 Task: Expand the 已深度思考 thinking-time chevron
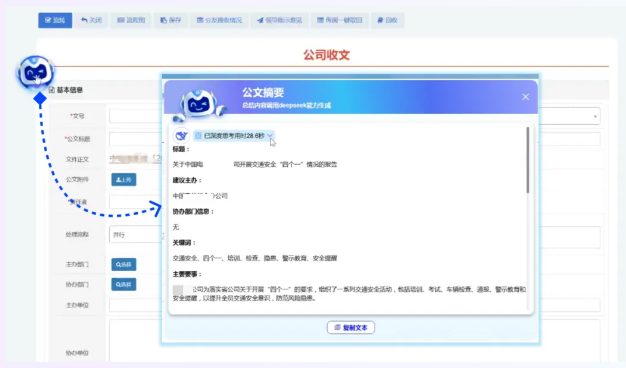click(270, 136)
